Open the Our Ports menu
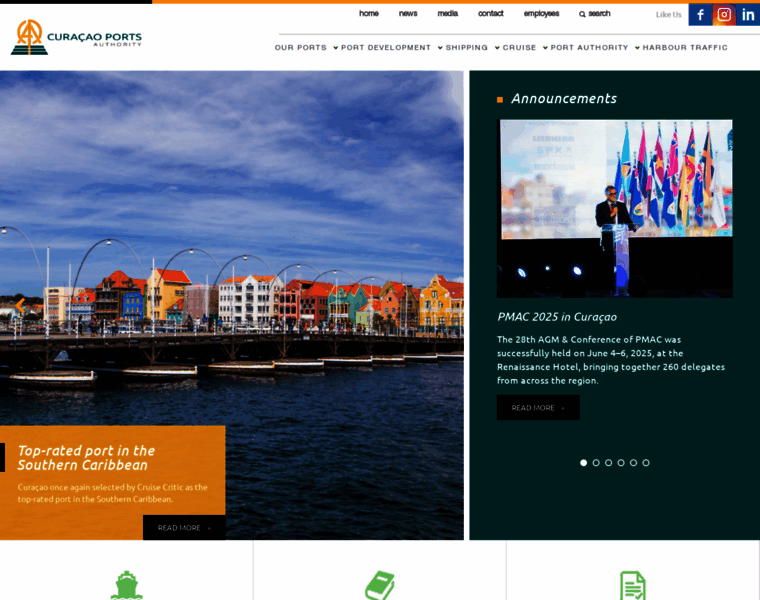760x600 pixels. coord(301,47)
